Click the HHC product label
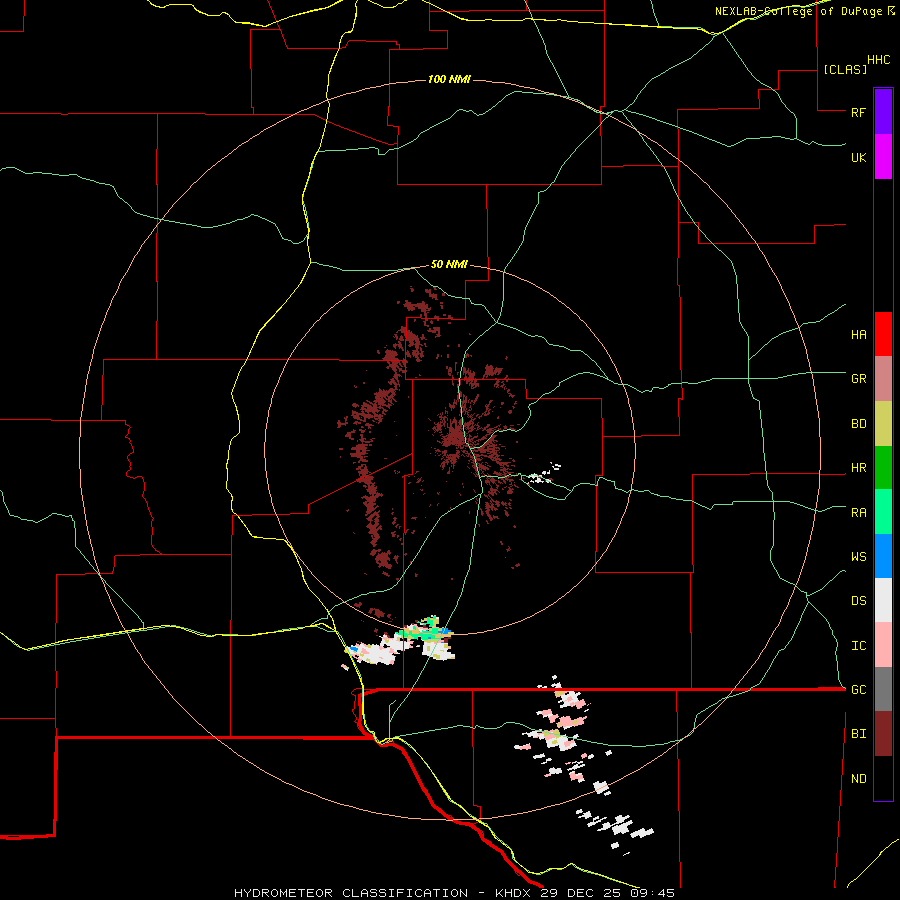This screenshot has width=900, height=900. pyautogui.click(x=879, y=60)
